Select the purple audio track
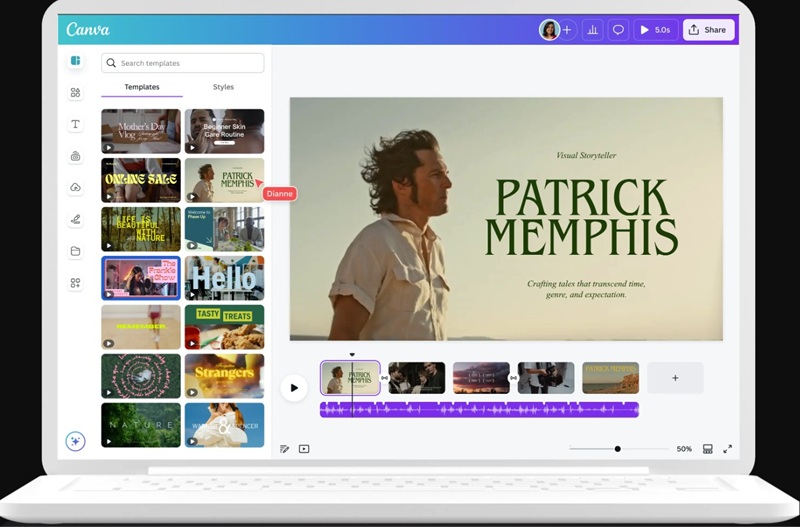The height and width of the screenshot is (527, 800). 480,410
